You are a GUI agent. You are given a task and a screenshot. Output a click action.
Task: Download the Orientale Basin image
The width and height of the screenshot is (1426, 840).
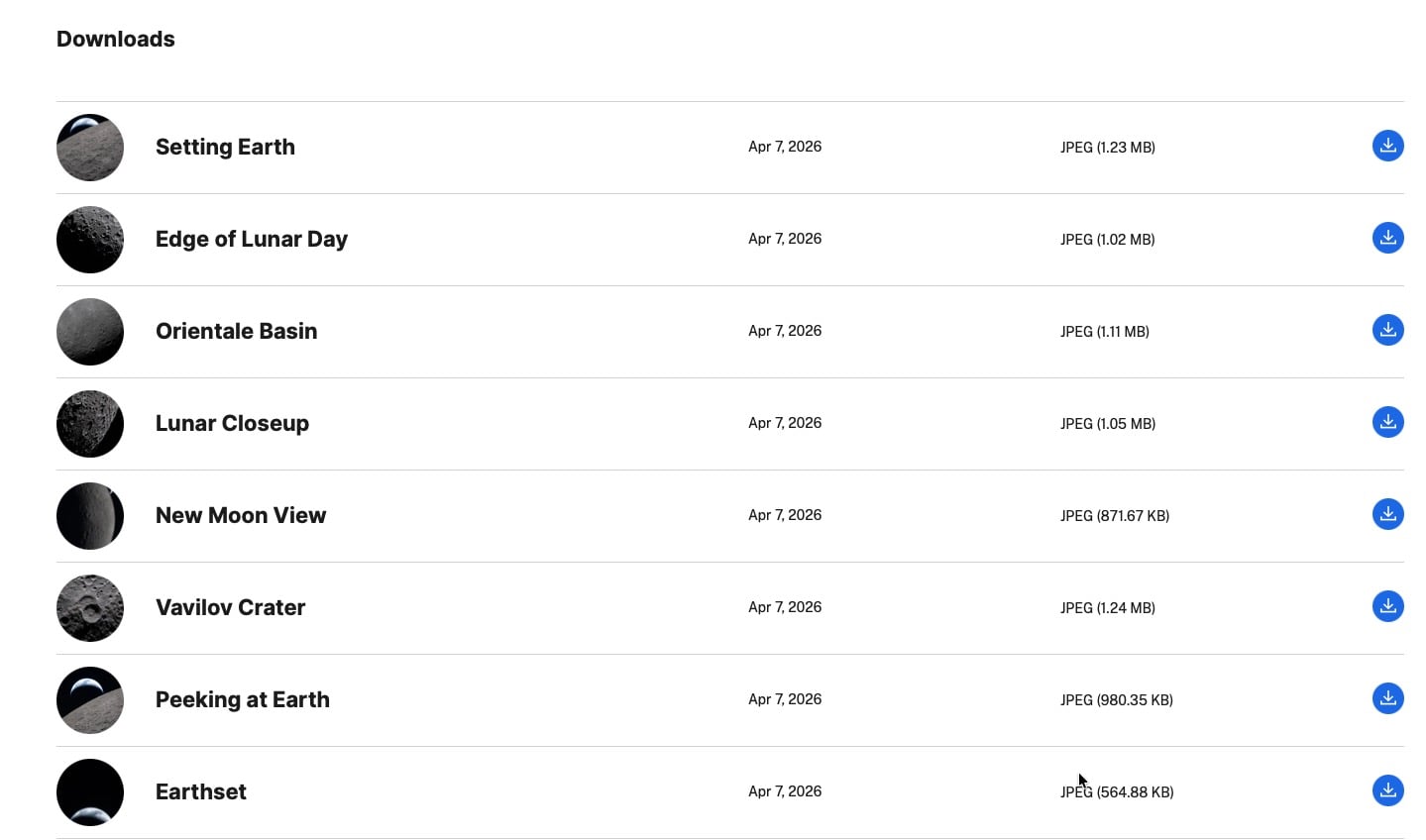coord(1387,331)
